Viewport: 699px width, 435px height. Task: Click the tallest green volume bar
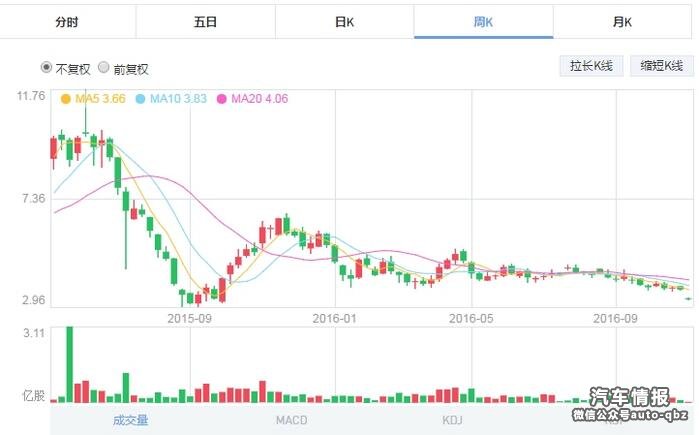click(x=70, y=364)
